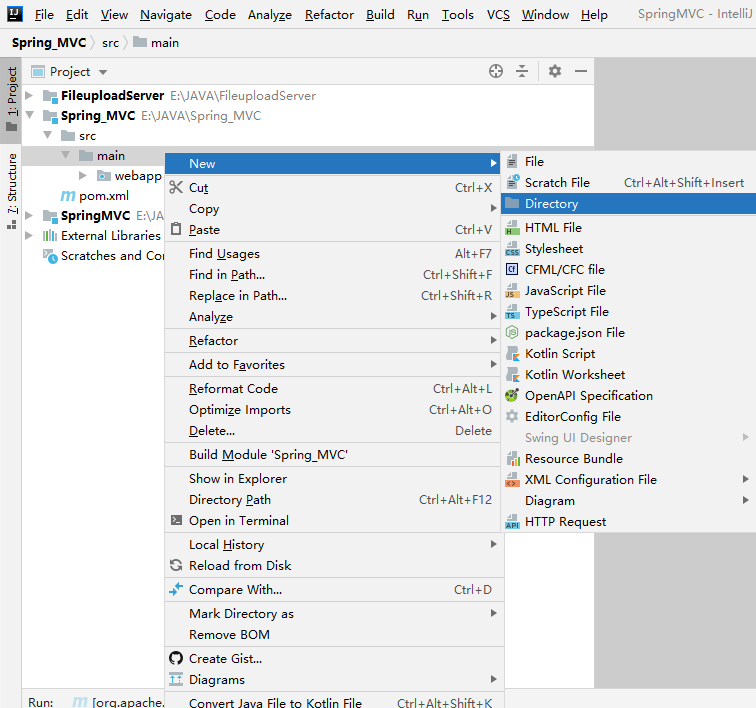
Task: Choose Show in Explorer
Action: [x=333, y=478]
